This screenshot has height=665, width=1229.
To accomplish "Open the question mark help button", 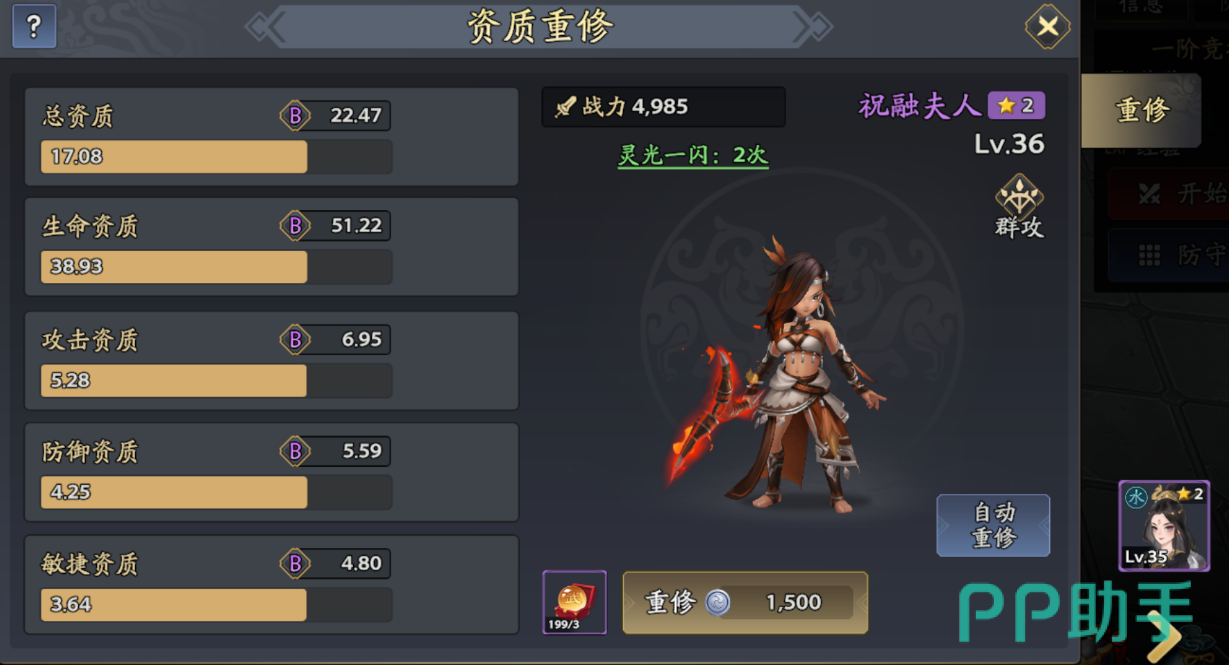I will coord(34,27).
